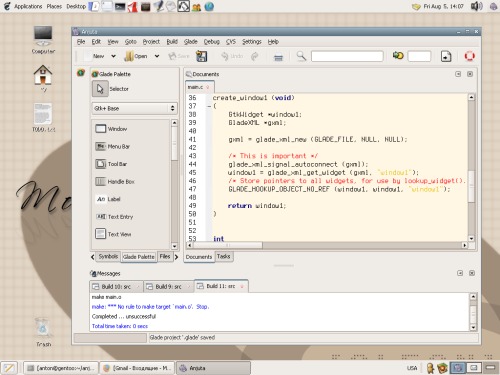The image size is (500, 375).
Task: Expand the Open button dropdown arrow
Action: [157, 56]
